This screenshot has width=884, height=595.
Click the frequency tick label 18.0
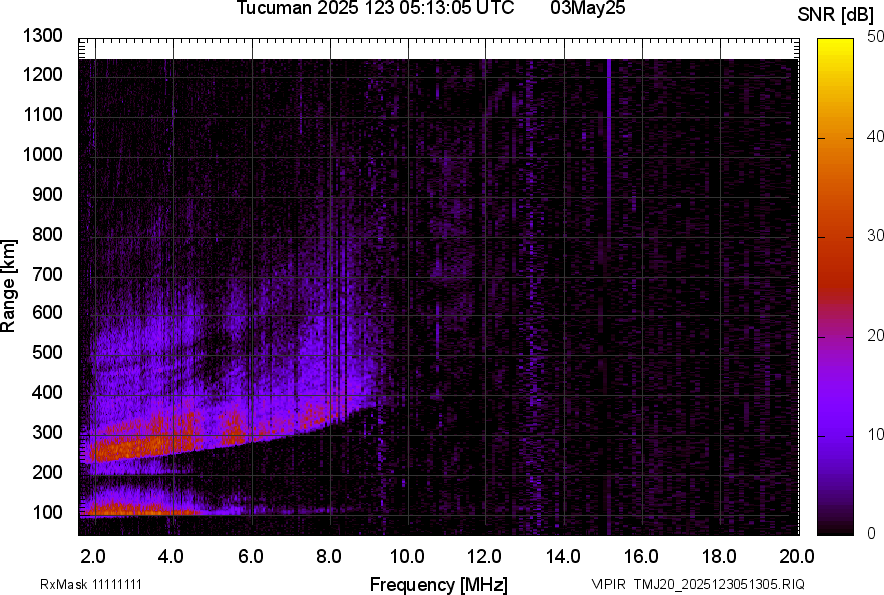click(719, 557)
